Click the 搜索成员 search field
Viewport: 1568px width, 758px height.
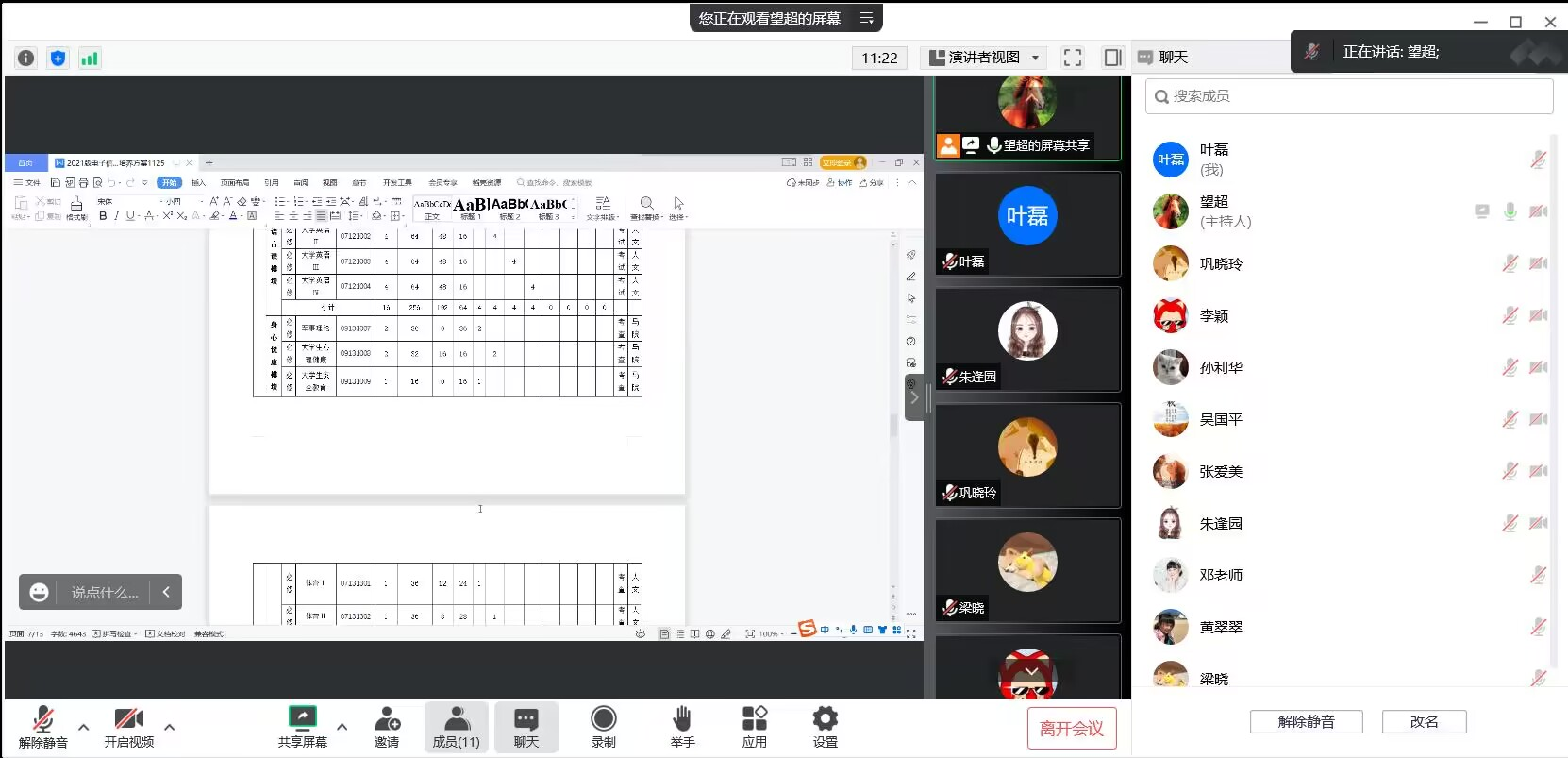pos(1349,96)
